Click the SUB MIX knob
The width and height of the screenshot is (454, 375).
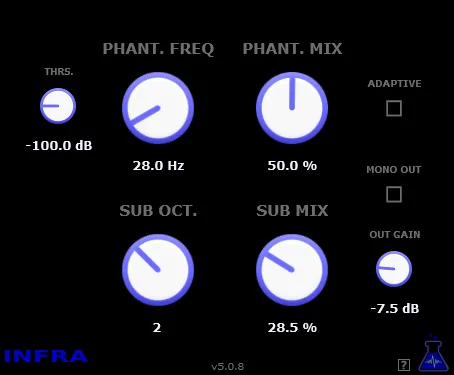292,270
